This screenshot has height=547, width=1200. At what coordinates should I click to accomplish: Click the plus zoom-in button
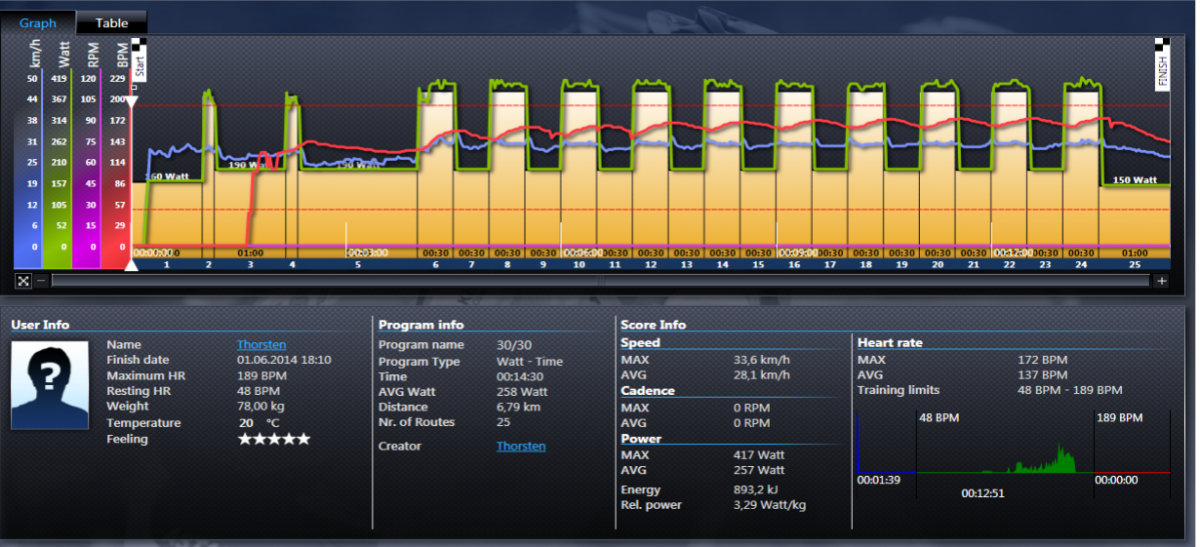(1161, 281)
